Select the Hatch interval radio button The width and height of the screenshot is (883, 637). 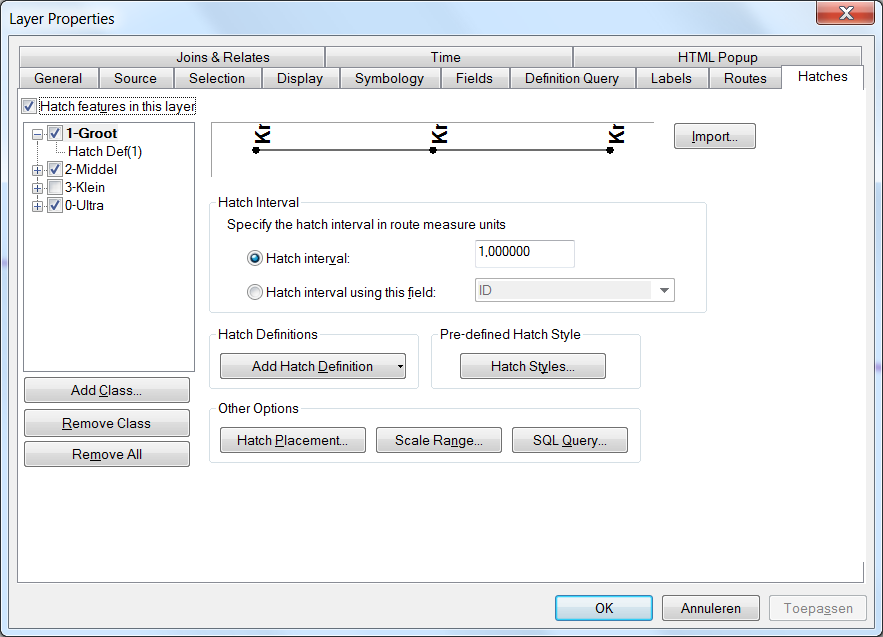255,258
